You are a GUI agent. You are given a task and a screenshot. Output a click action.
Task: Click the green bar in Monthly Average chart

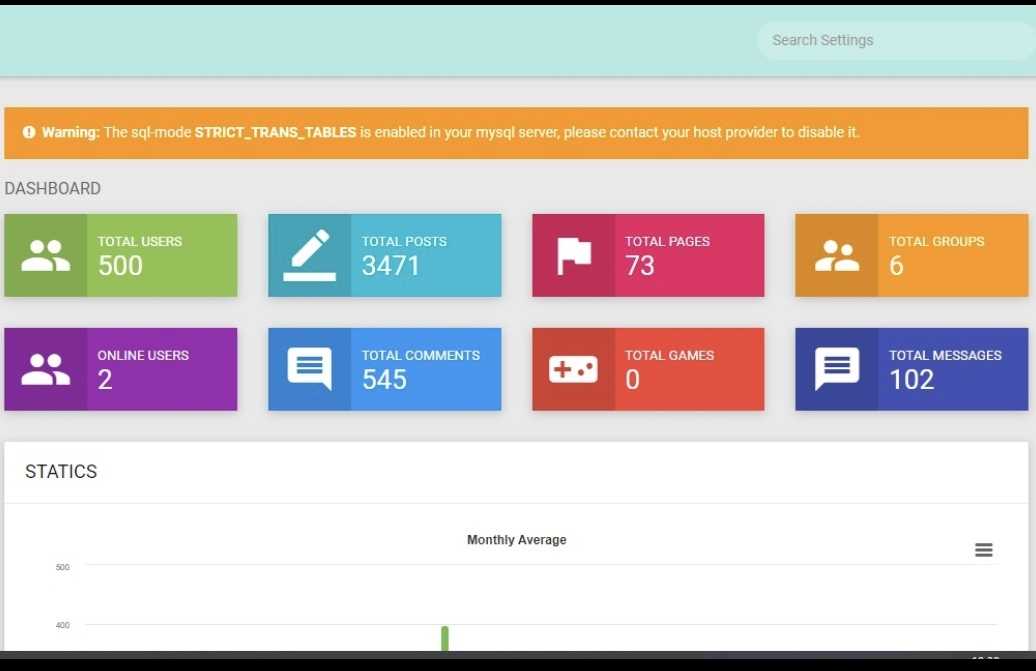445,638
